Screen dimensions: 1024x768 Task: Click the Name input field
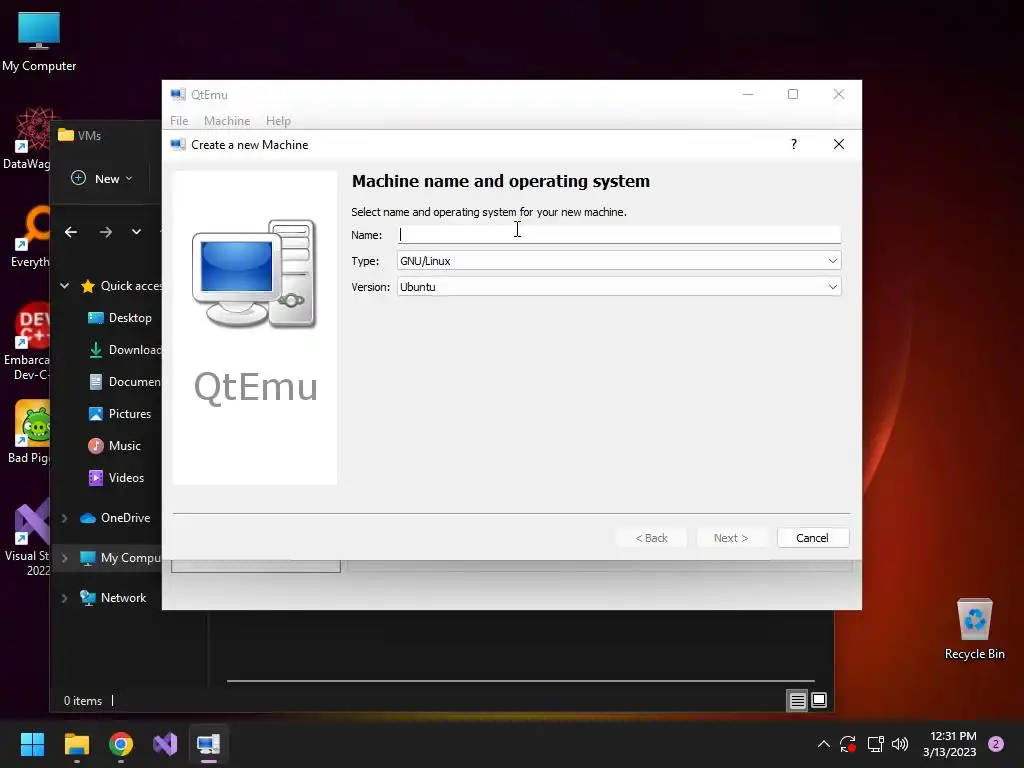(x=618, y=234)
